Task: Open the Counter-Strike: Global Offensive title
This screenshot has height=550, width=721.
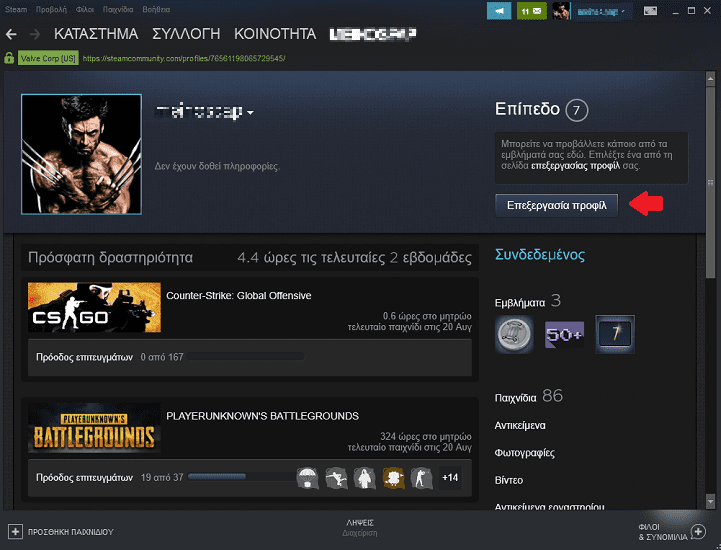Action: pyautogui.click(x=239, y=296)
